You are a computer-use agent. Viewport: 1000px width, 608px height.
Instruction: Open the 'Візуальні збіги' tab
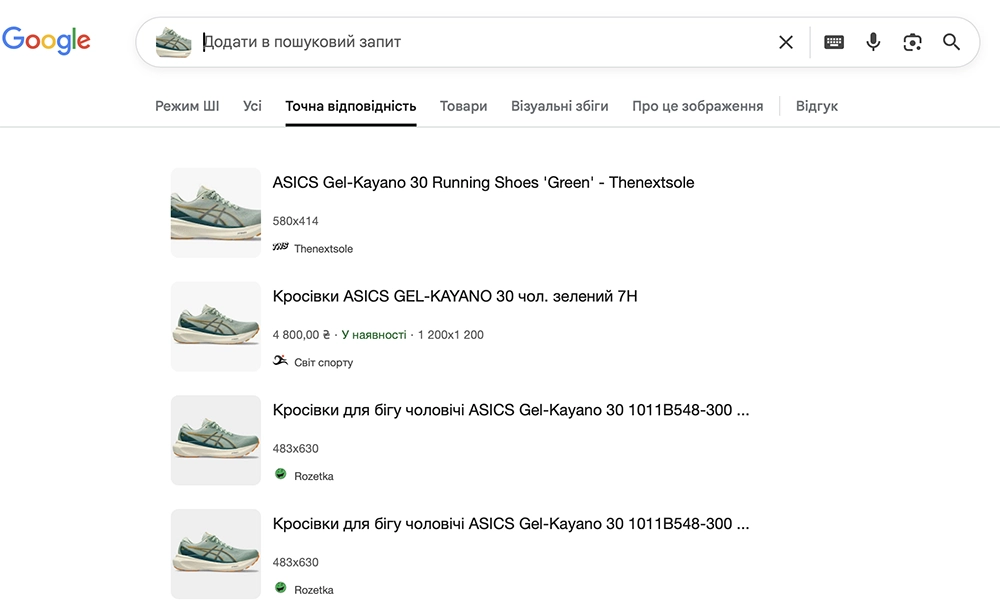(x=559, y=106)
